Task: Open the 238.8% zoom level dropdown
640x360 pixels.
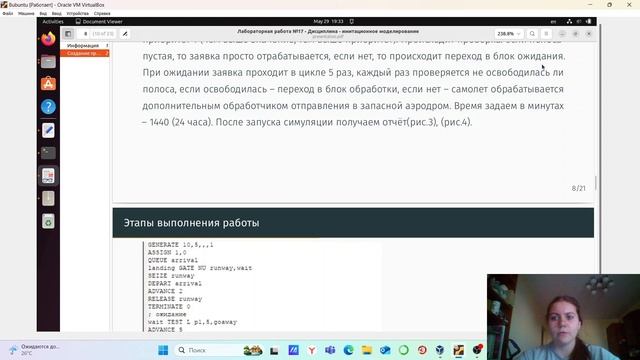Action: [509, 34]
